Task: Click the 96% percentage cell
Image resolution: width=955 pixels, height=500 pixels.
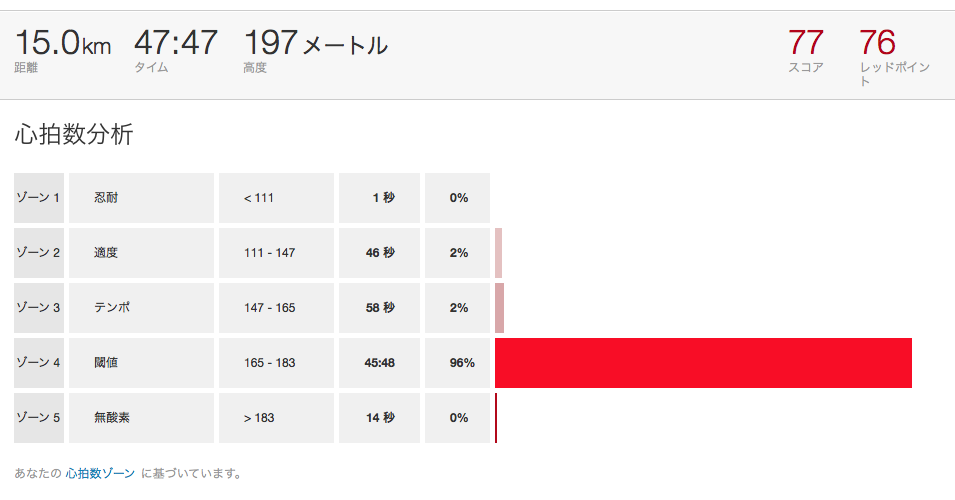Action: [x=457, y=363]
